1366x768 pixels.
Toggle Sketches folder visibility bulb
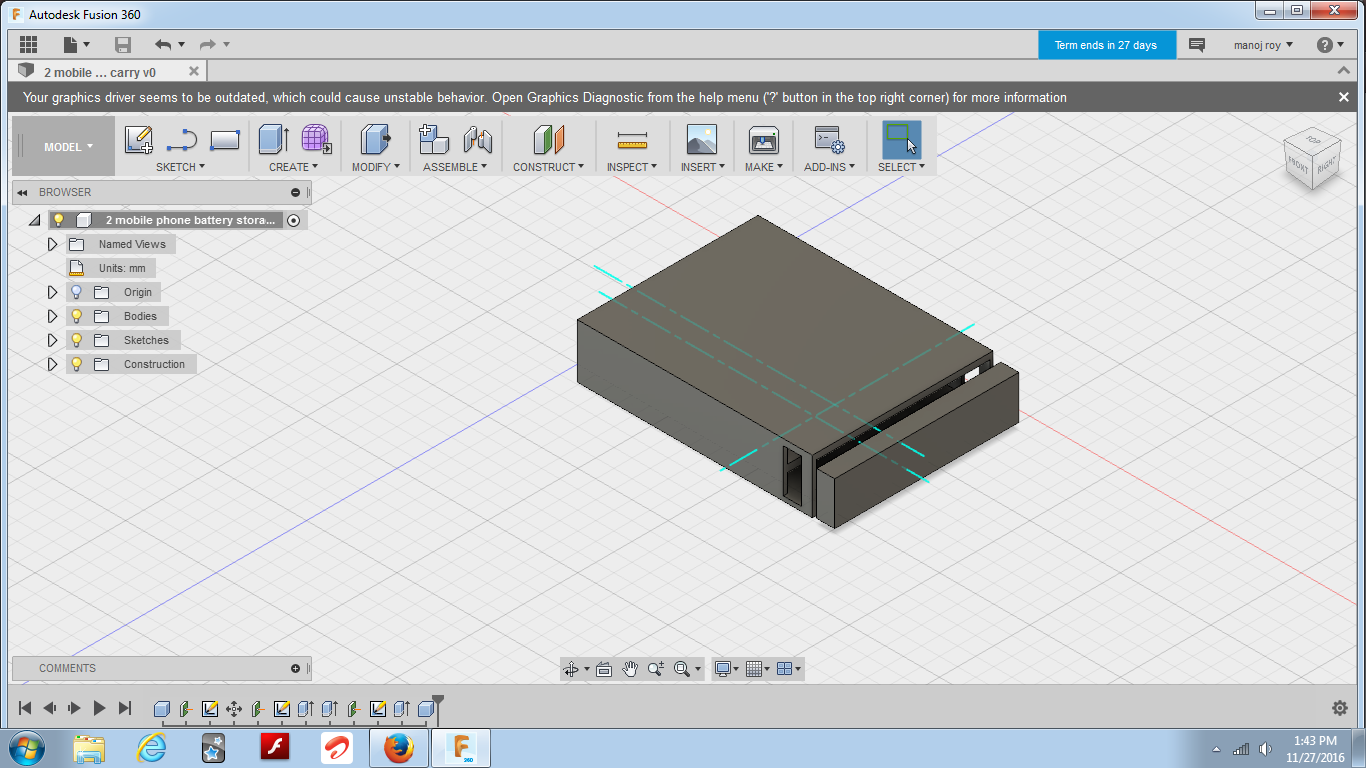click(76, 340)
